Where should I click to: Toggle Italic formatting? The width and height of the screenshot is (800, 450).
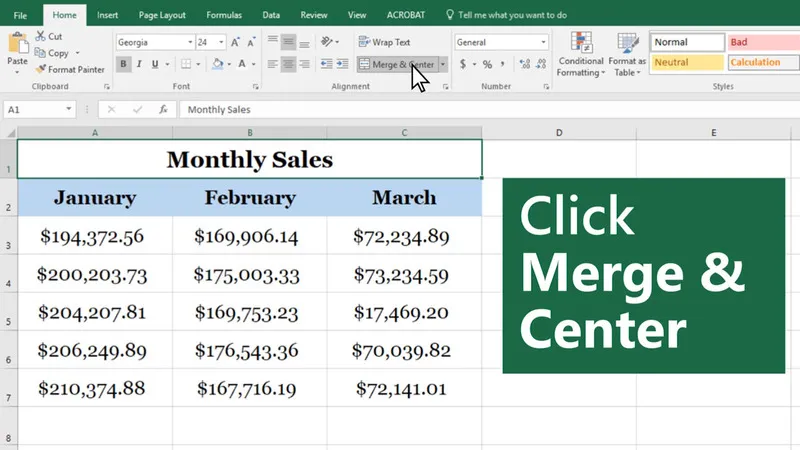point(141,64)
